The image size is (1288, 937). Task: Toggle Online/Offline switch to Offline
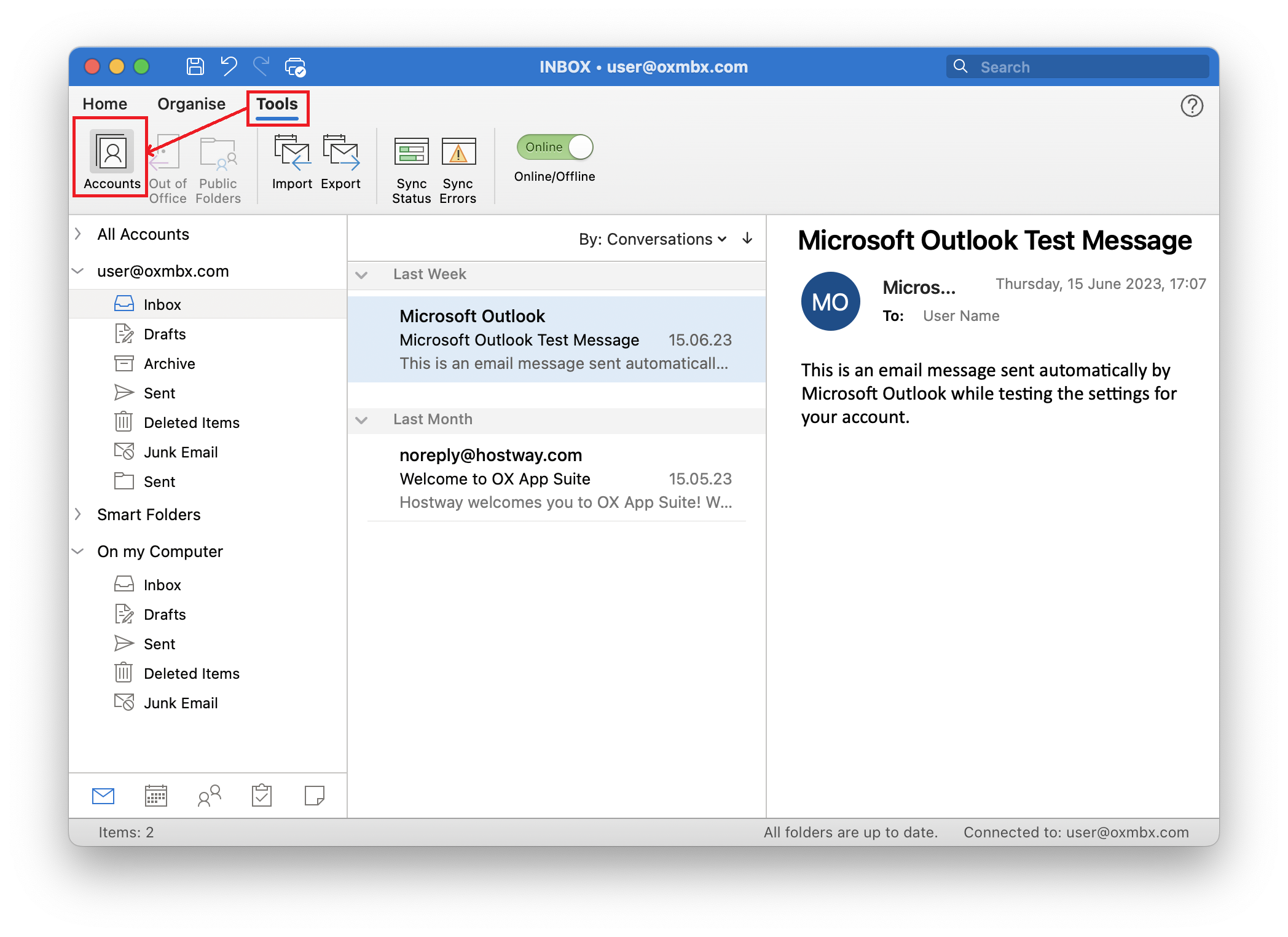tap(554, 147)
